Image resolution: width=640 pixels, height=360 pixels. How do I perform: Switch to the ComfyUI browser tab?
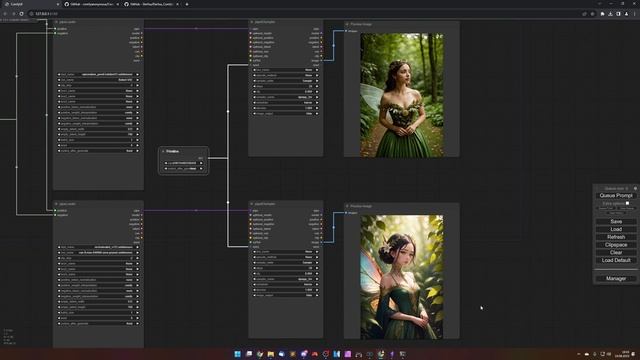click(x=31, y=4)
